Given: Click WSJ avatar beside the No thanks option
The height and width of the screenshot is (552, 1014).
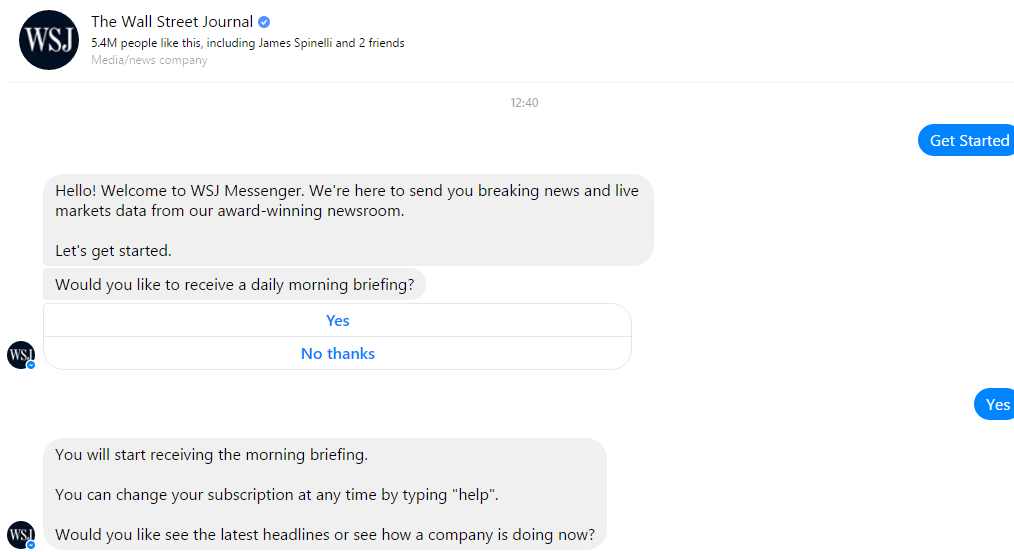Looking at the screenshot, I should pos(21,355).
